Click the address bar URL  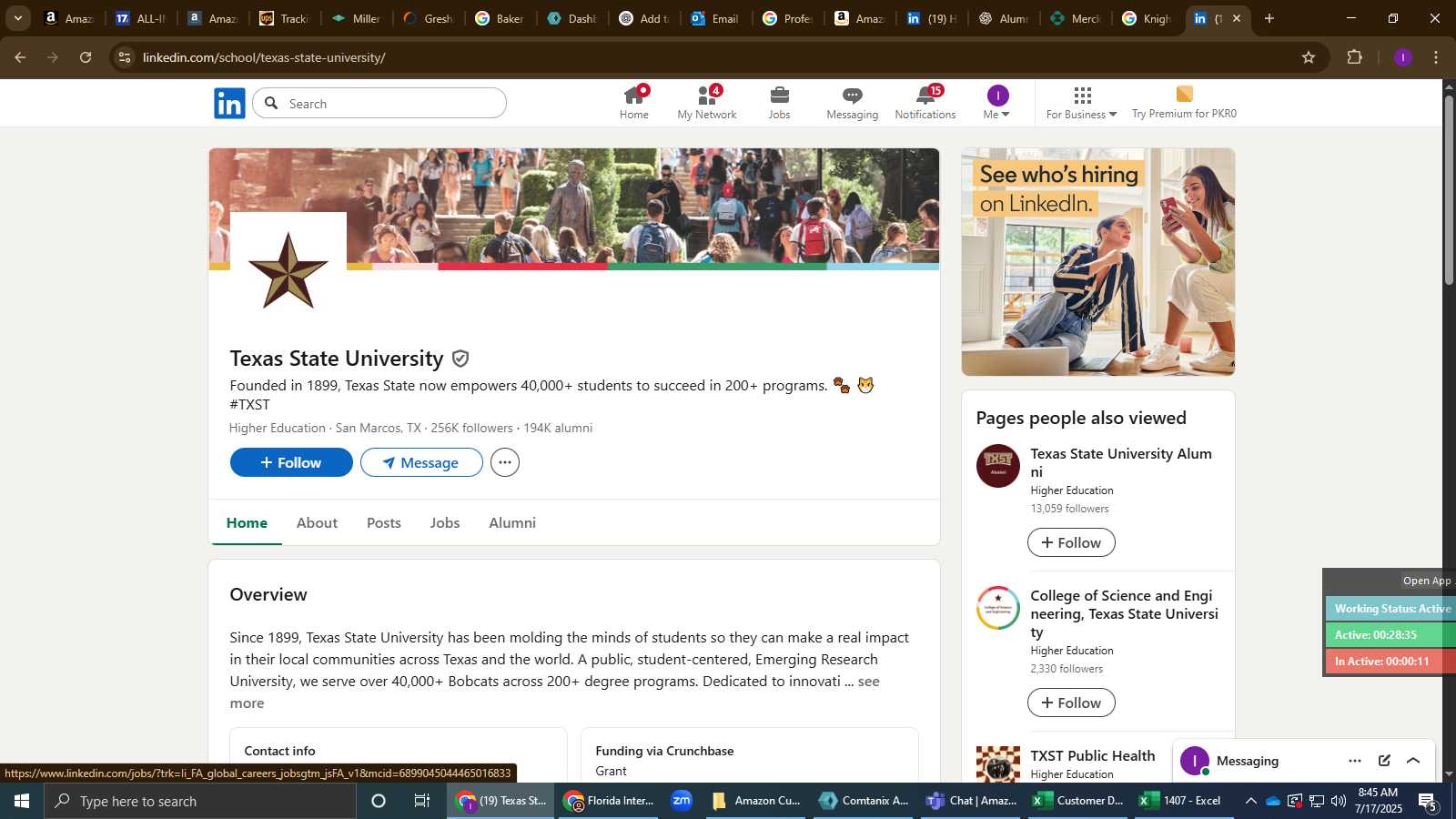(264, 57)
